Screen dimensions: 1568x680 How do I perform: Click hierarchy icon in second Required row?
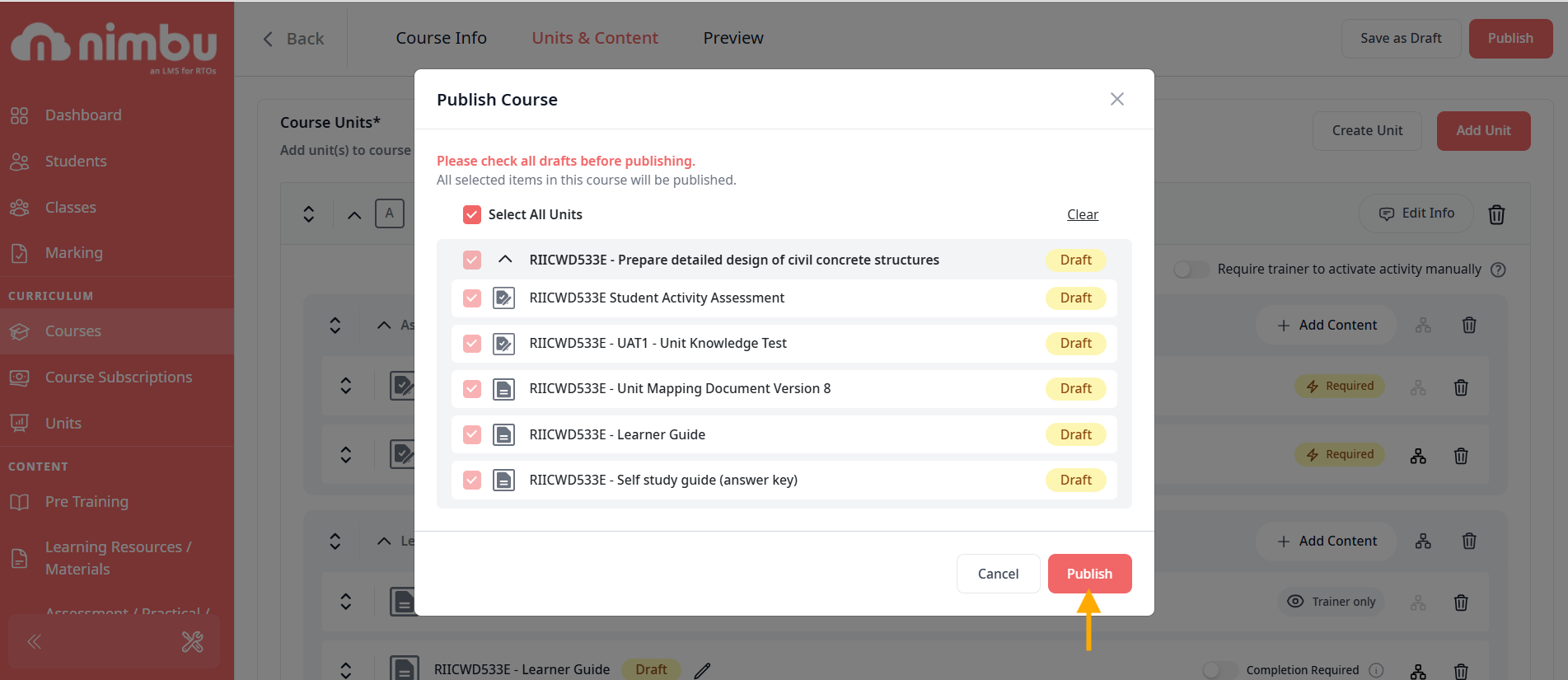click(1418, 456)
